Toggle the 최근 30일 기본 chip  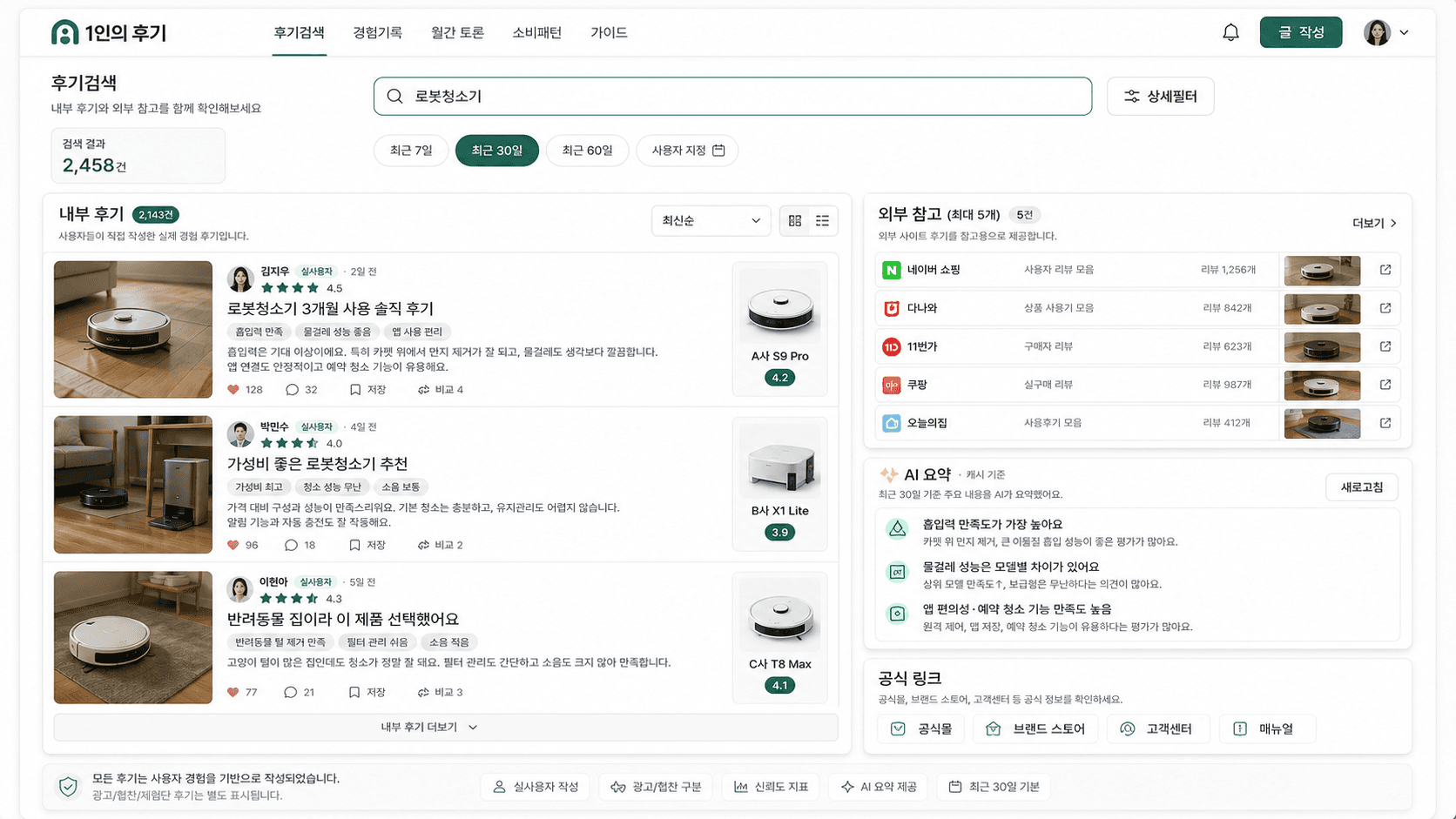coord(994,787)
